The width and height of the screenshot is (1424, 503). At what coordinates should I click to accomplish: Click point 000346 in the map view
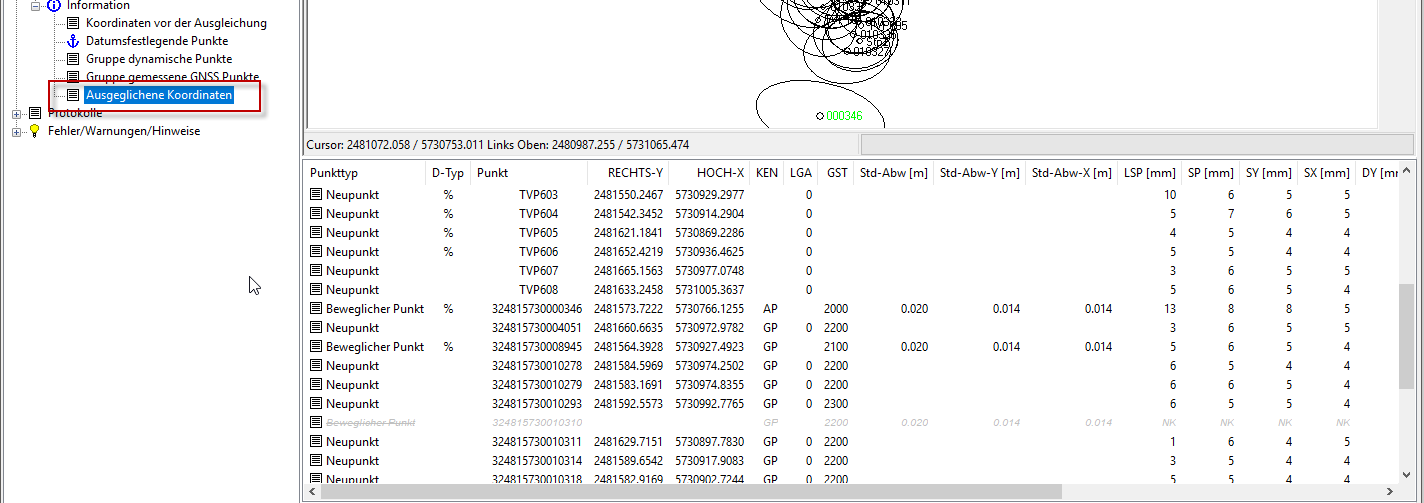click(x=820, y=116)
